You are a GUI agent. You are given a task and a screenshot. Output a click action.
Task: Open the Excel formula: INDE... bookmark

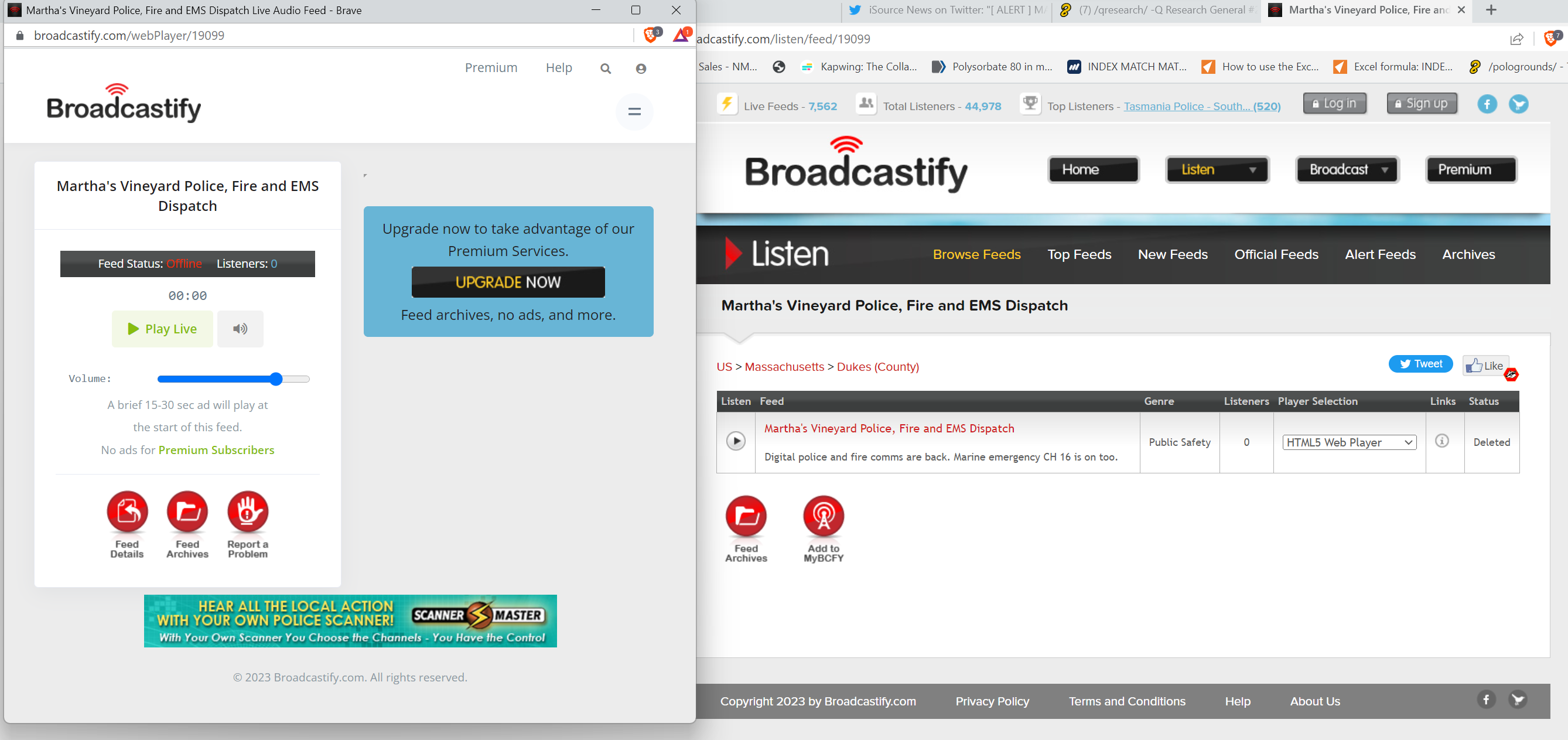1393,67
